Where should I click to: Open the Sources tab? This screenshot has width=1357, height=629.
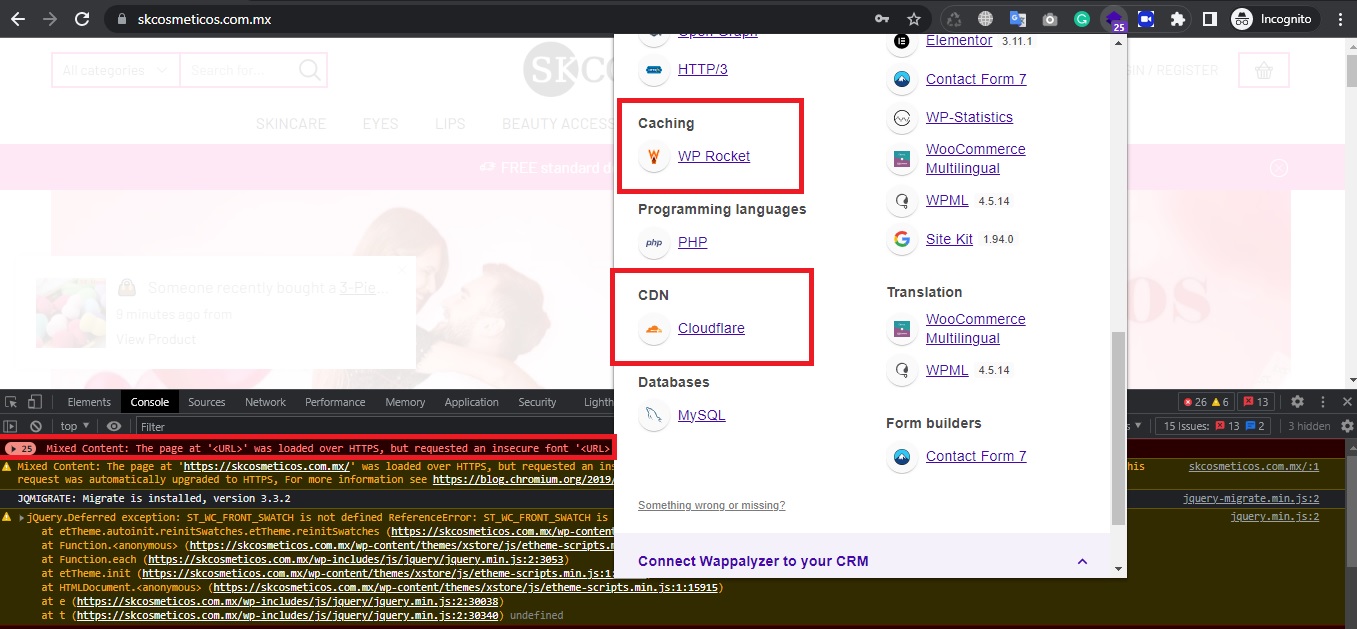pyautogui.click(x=207, y=402)
